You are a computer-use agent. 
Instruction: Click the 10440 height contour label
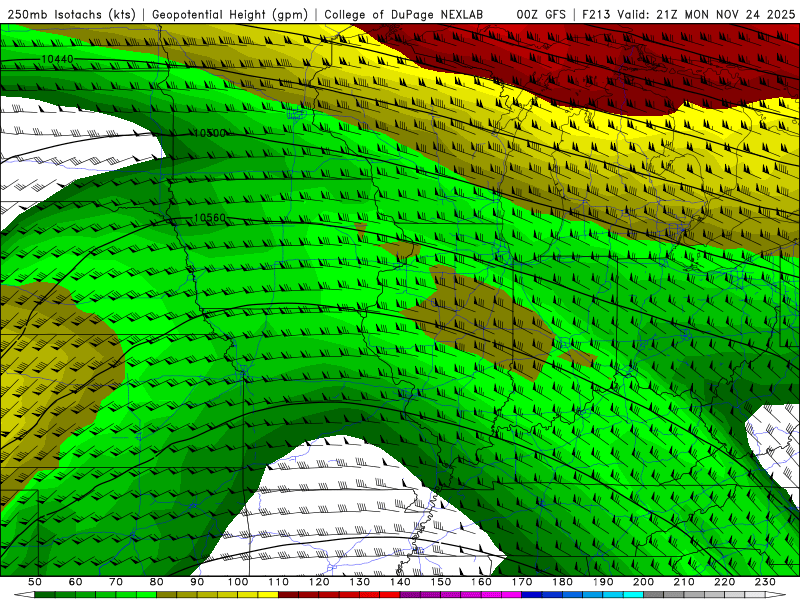pyautogui.click(x=57, y=59)
